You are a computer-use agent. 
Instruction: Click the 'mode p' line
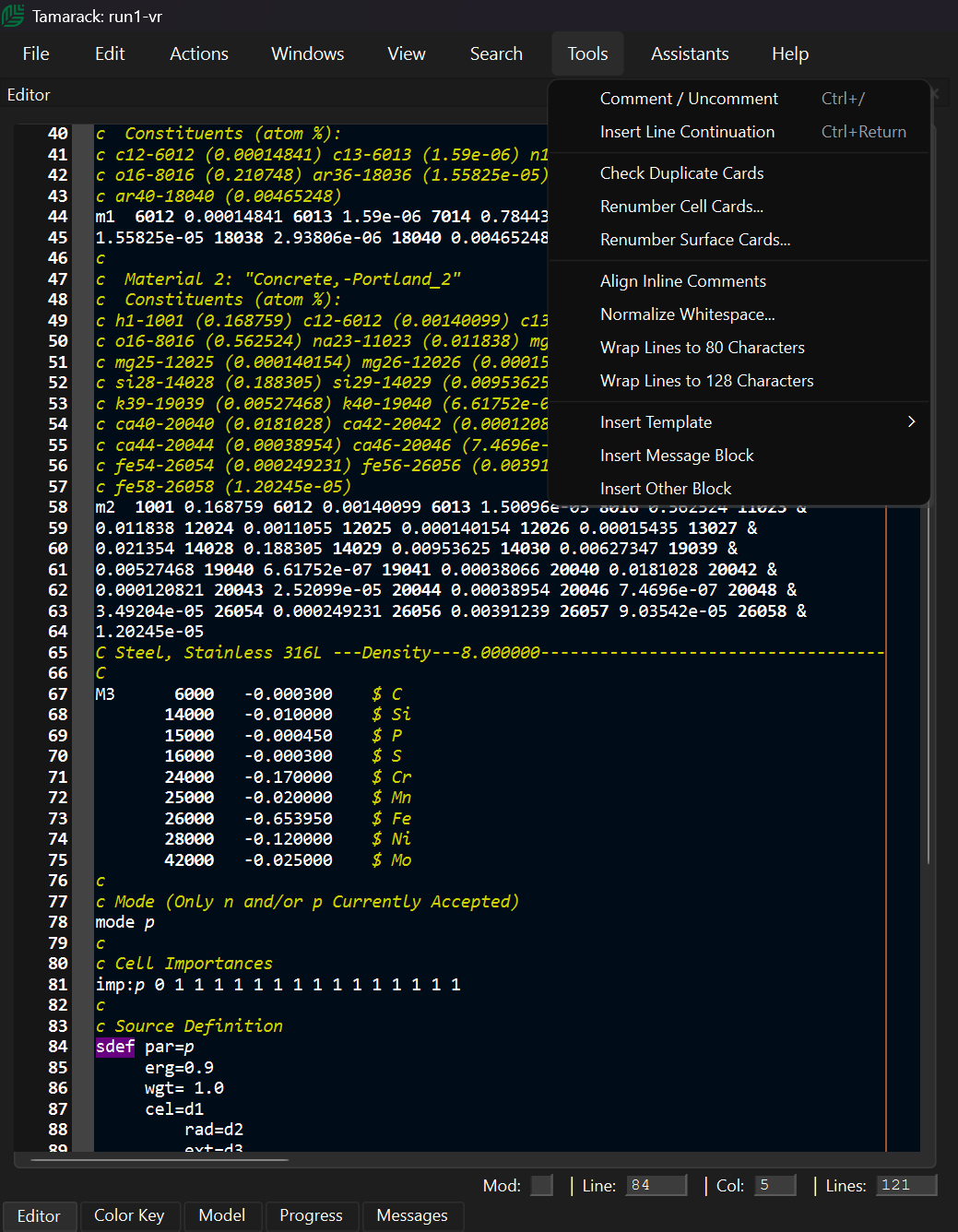(x=125, y=922)
